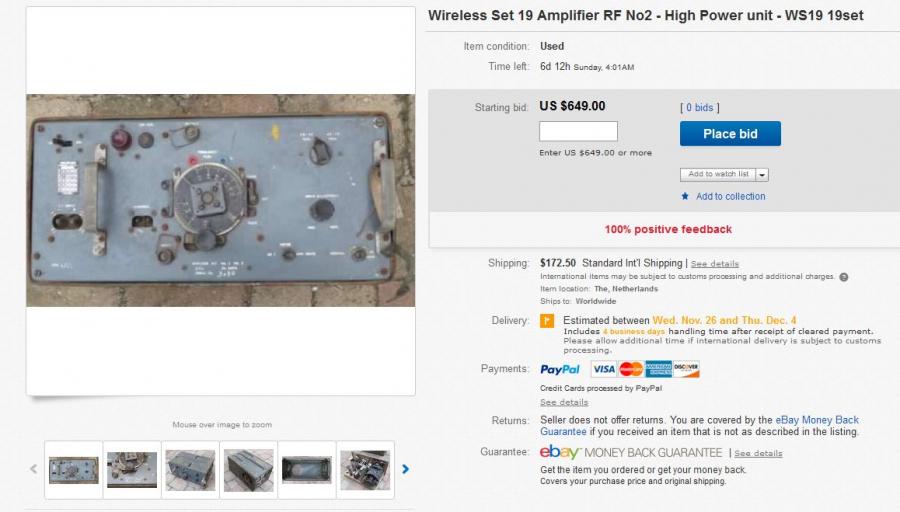The height and width of the screenshot is (512, 900).
Task: Click the next thumbnails arrow
Action: [x=405, y=470]
